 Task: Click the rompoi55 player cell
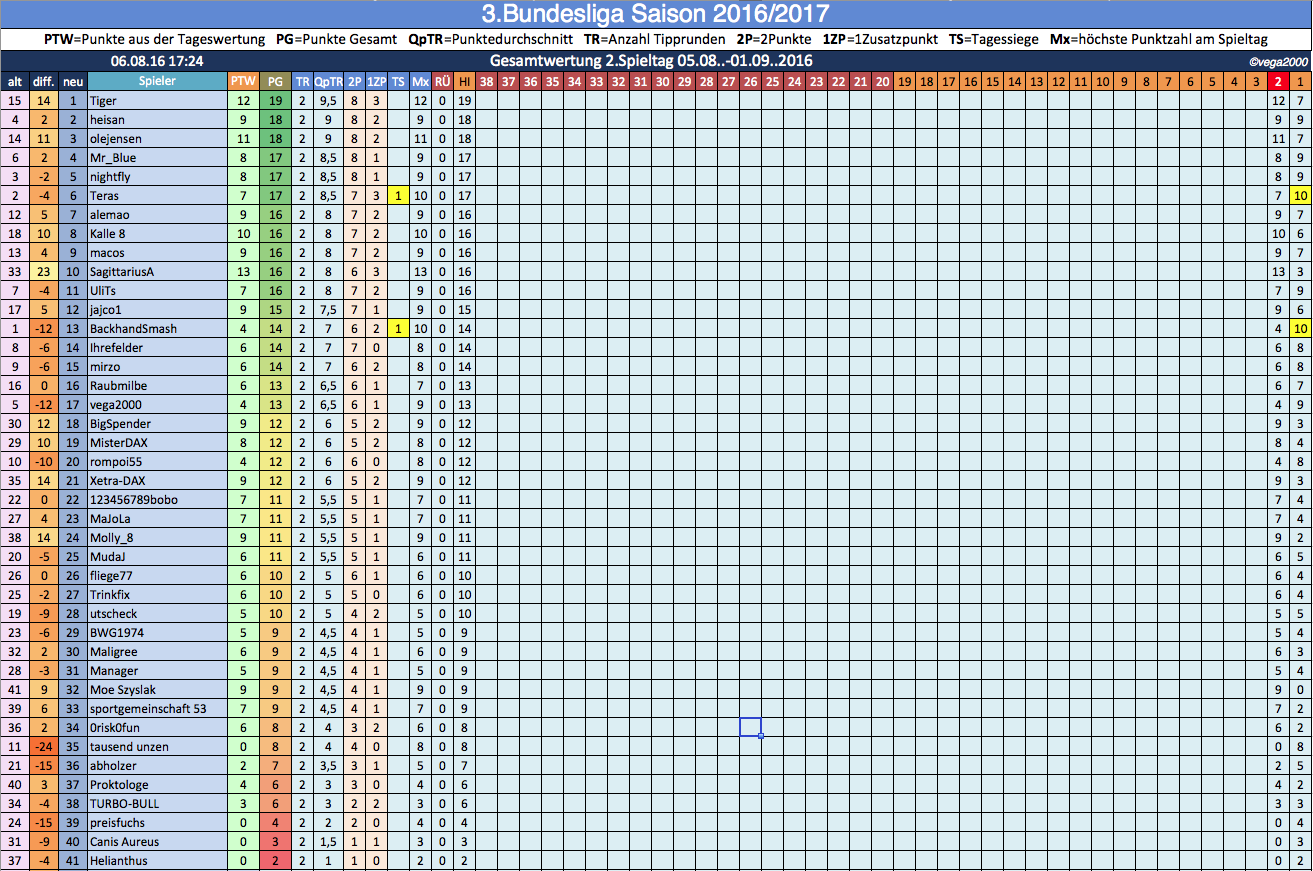(x=157, y=461)
